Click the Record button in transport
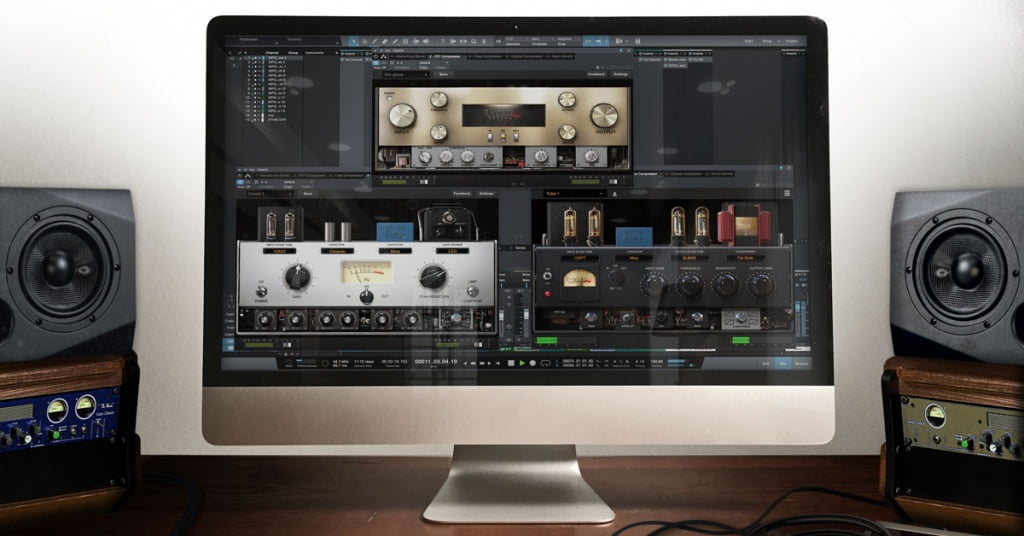The width and height of the screenshot is (1024, 536). click(x=532, y=363)
